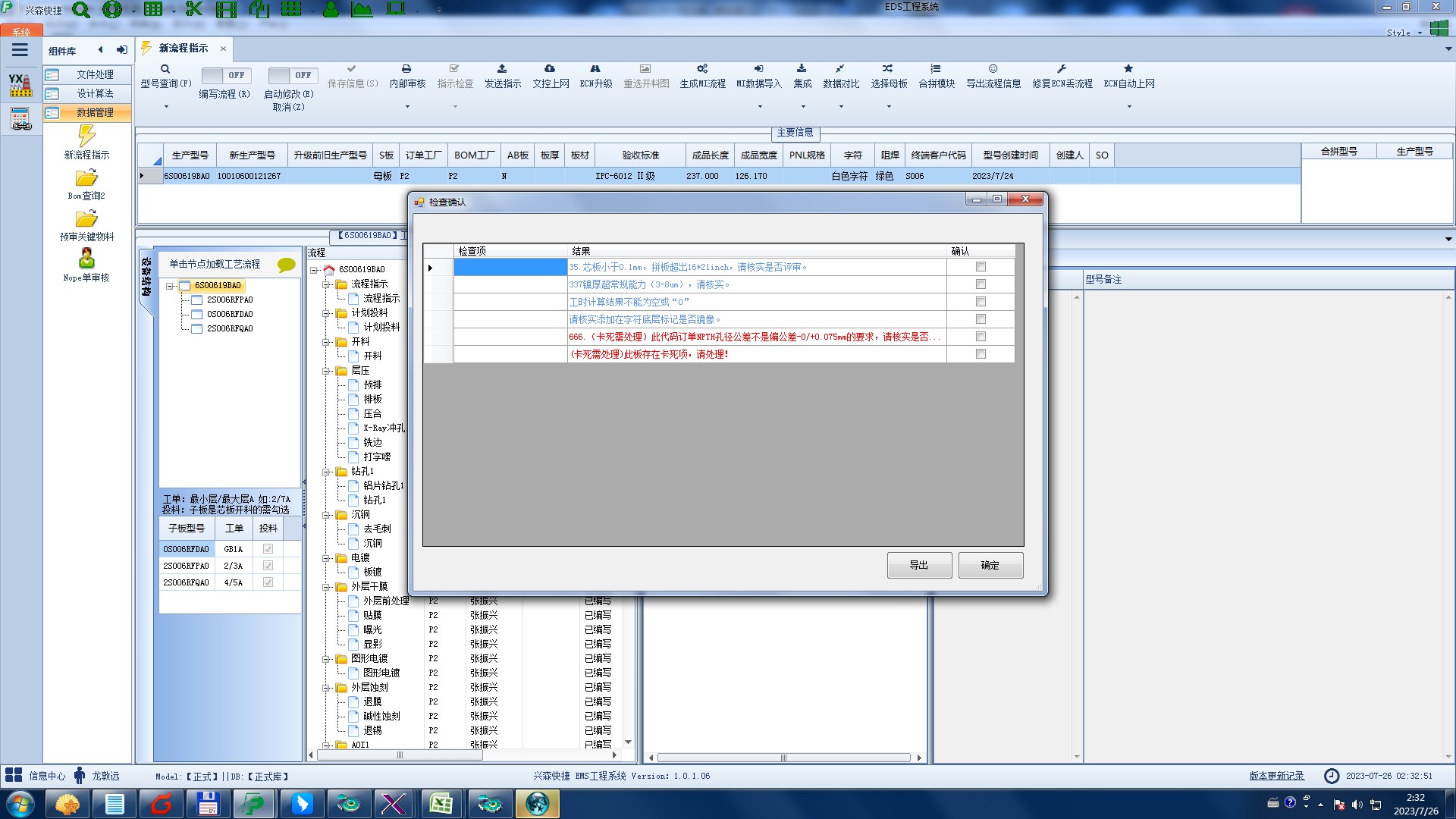
Task: Collapse the 6S00619BA0 node in board tree
Action: pyautogui.click(x=171, y=286)
